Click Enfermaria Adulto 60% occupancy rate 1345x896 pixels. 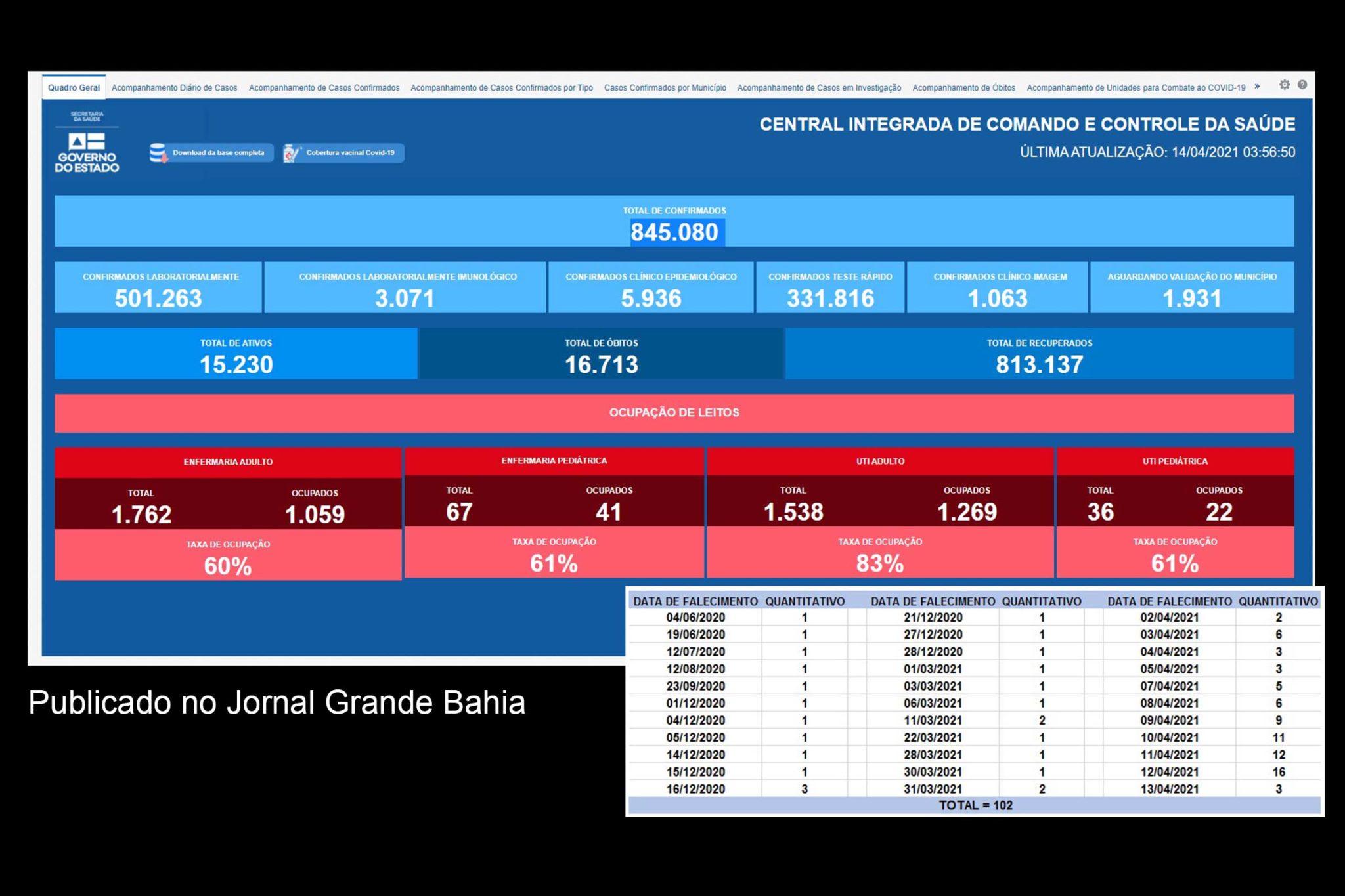[228, 566]
